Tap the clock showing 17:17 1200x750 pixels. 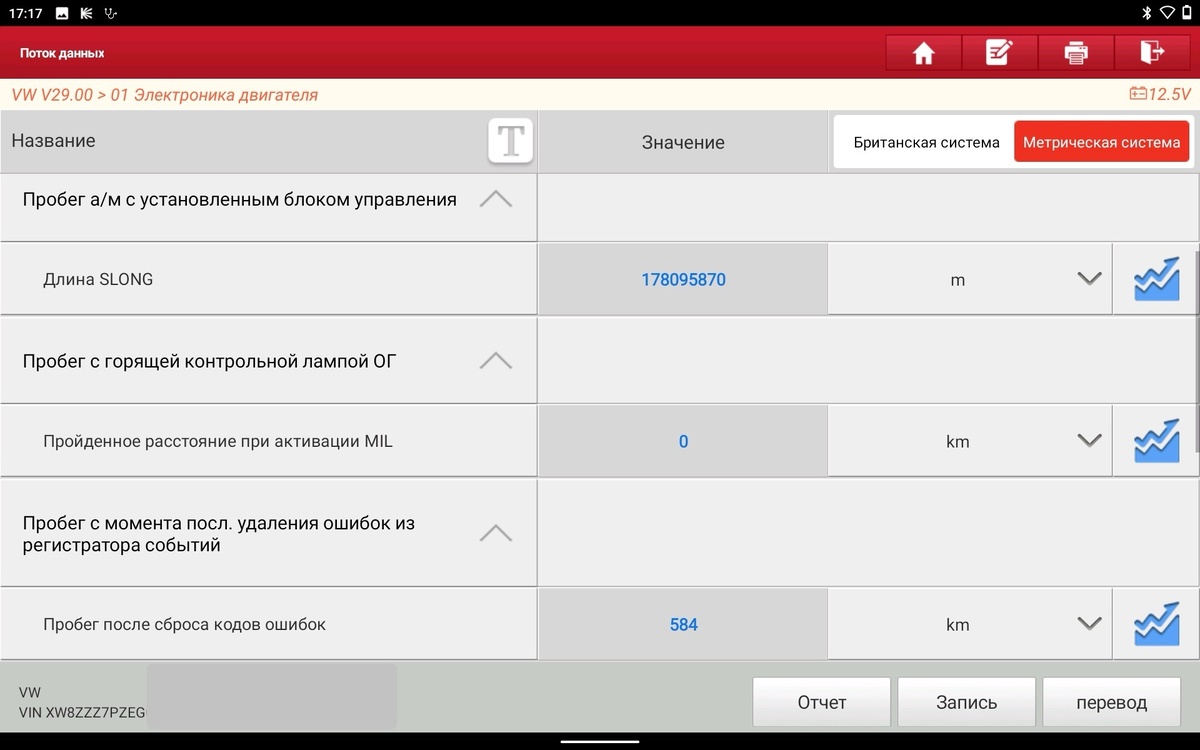[26, 13]
